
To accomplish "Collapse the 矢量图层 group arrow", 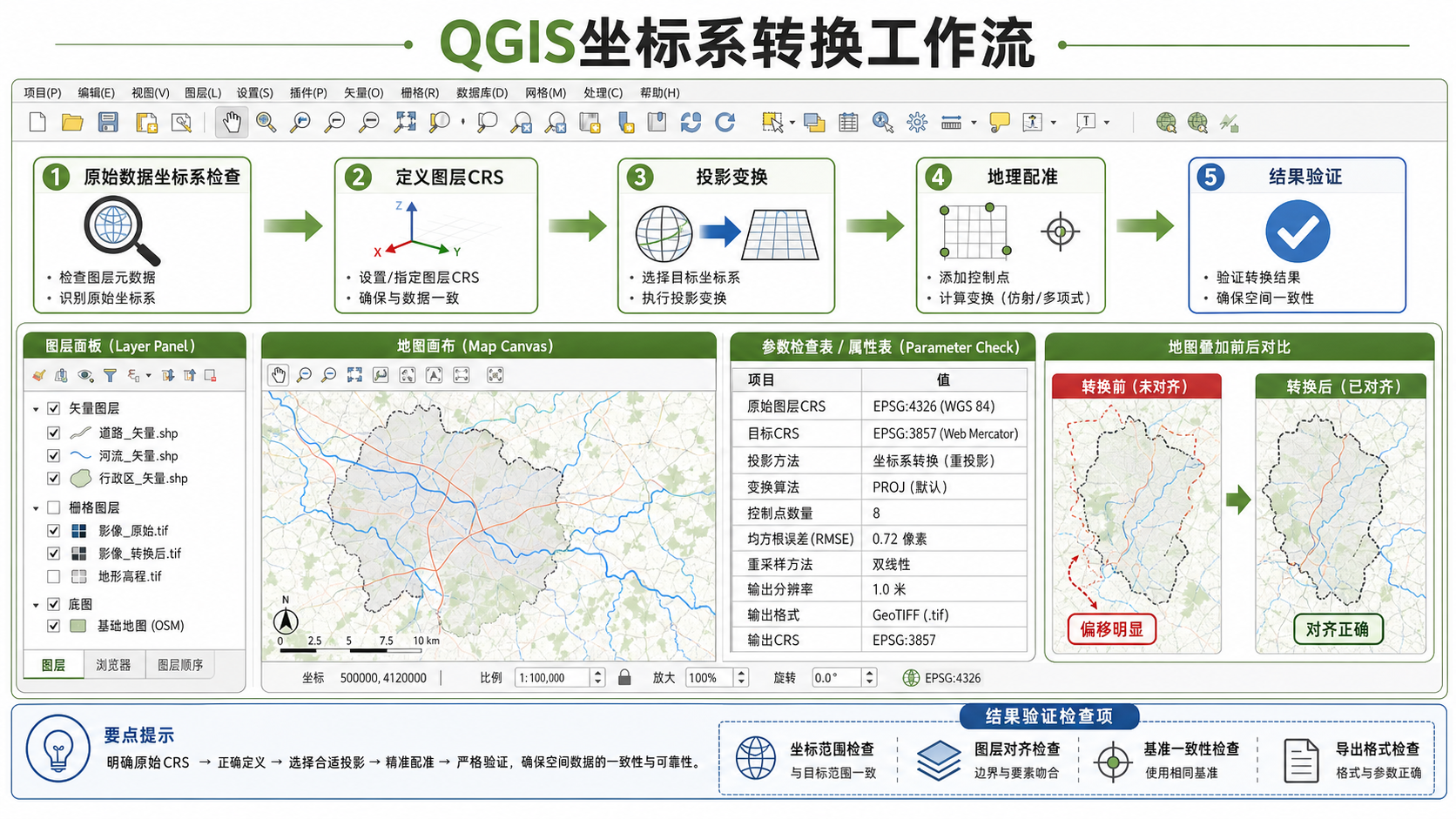I will [x=36, y=408].
